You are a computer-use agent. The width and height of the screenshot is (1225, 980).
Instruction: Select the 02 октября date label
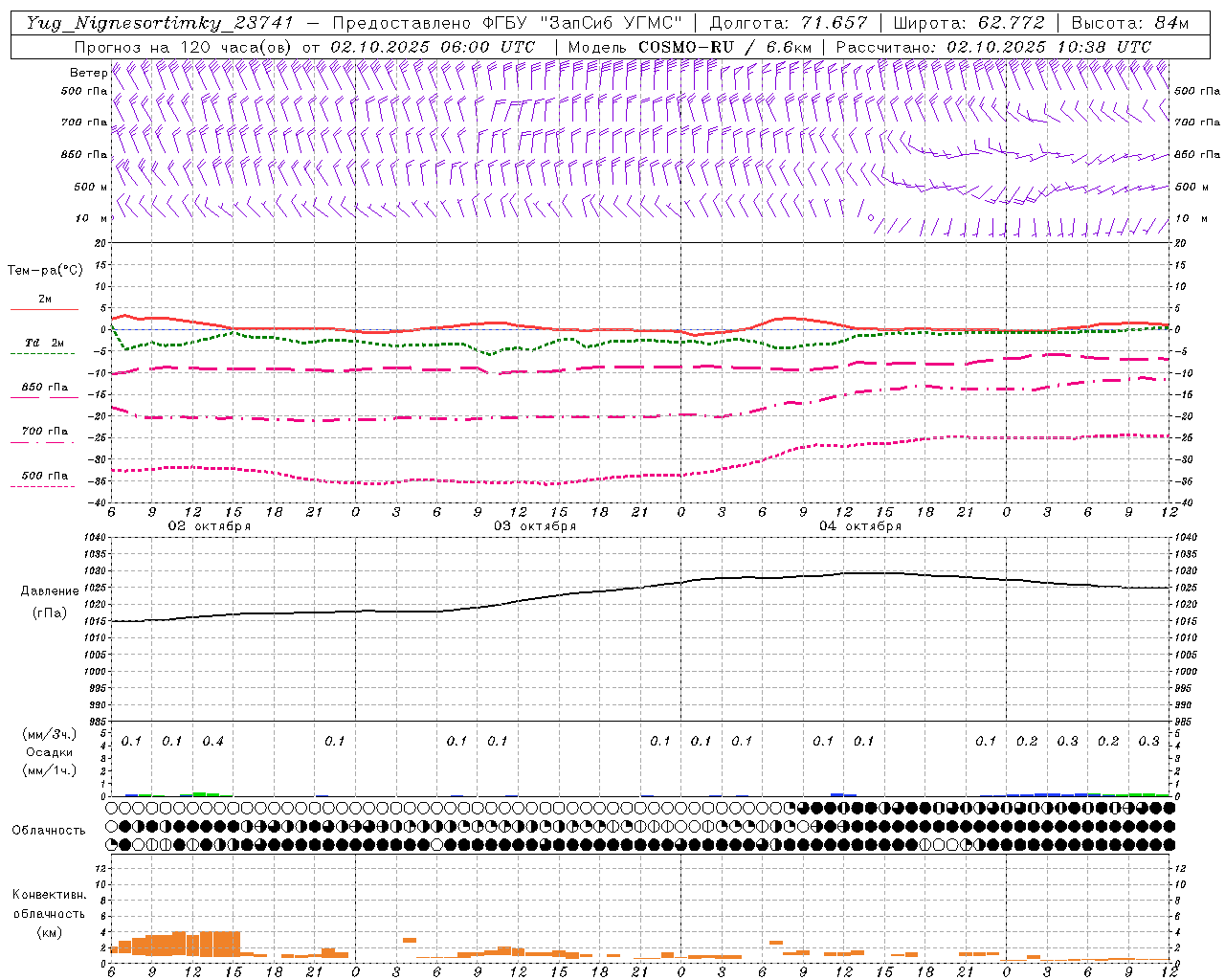click(x=210, y=526)
